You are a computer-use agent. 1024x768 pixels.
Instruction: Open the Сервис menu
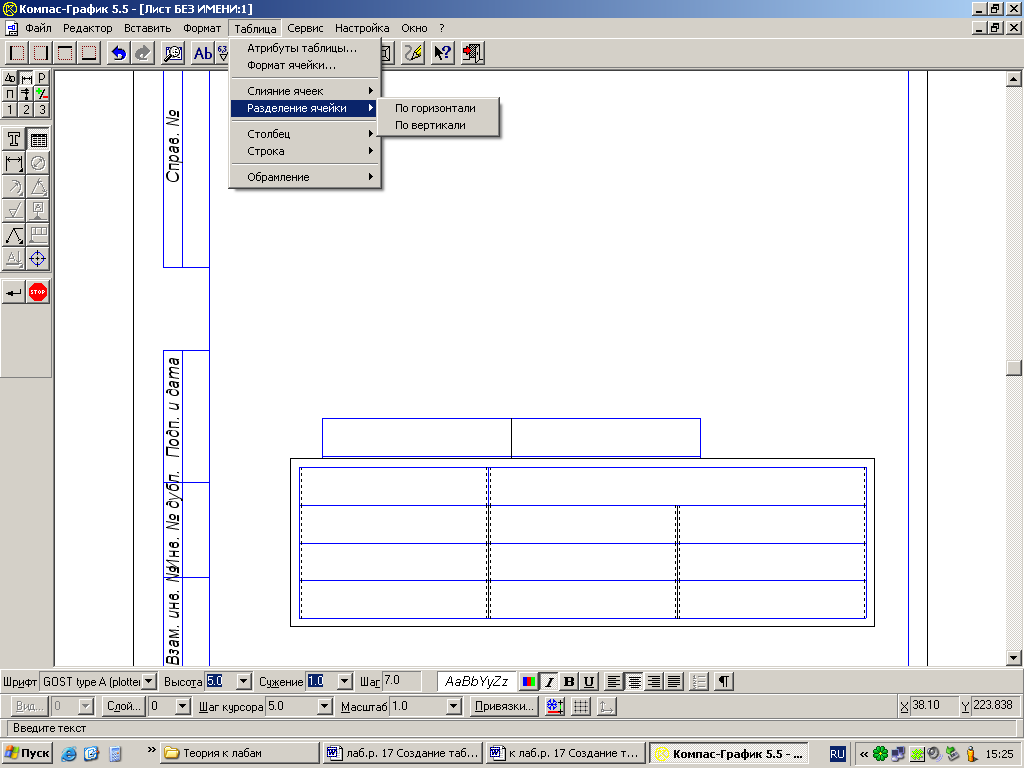[305, 28]
